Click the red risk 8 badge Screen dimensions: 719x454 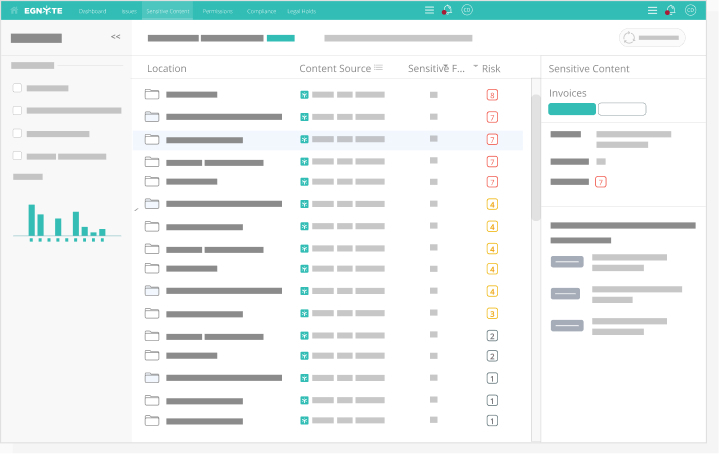pos(492,95)
